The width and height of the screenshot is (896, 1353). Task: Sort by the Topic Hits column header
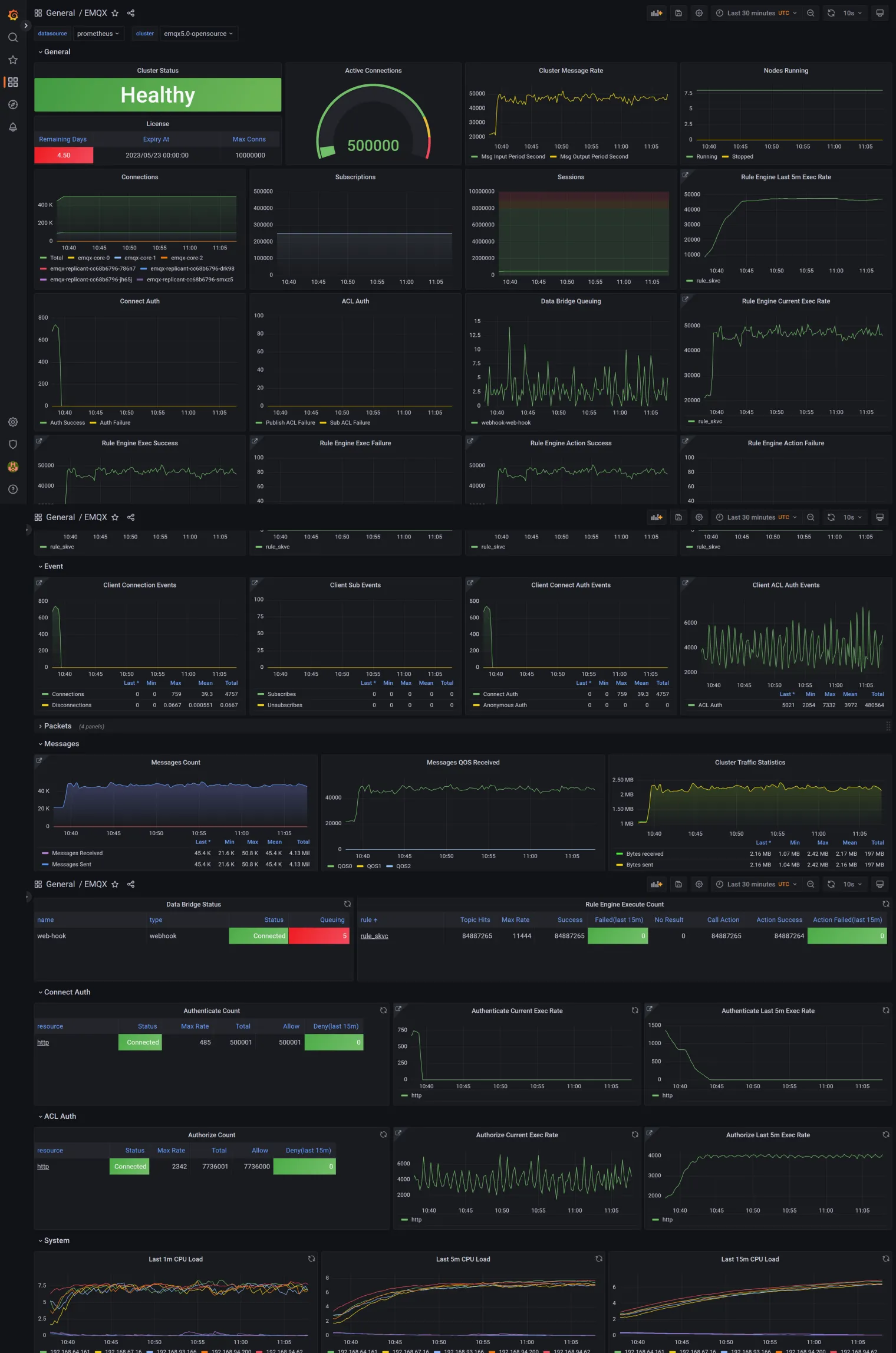click(x=475, y=920)
